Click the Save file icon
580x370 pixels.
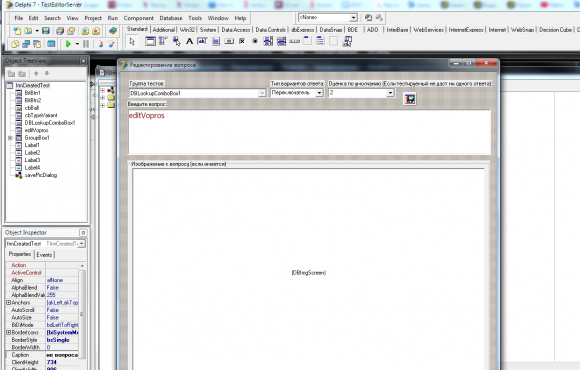pyautogui.click(x=45, y=31)
